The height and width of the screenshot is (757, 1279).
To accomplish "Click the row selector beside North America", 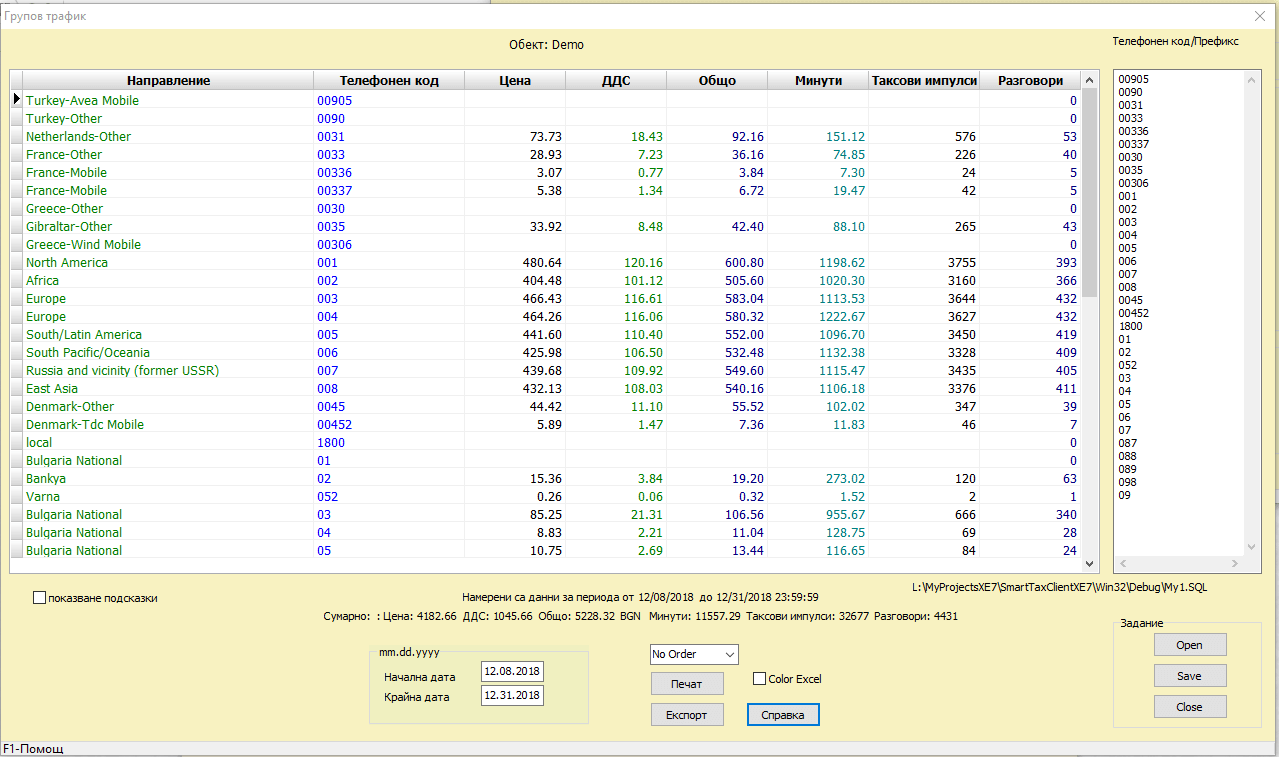I will 16,262.
